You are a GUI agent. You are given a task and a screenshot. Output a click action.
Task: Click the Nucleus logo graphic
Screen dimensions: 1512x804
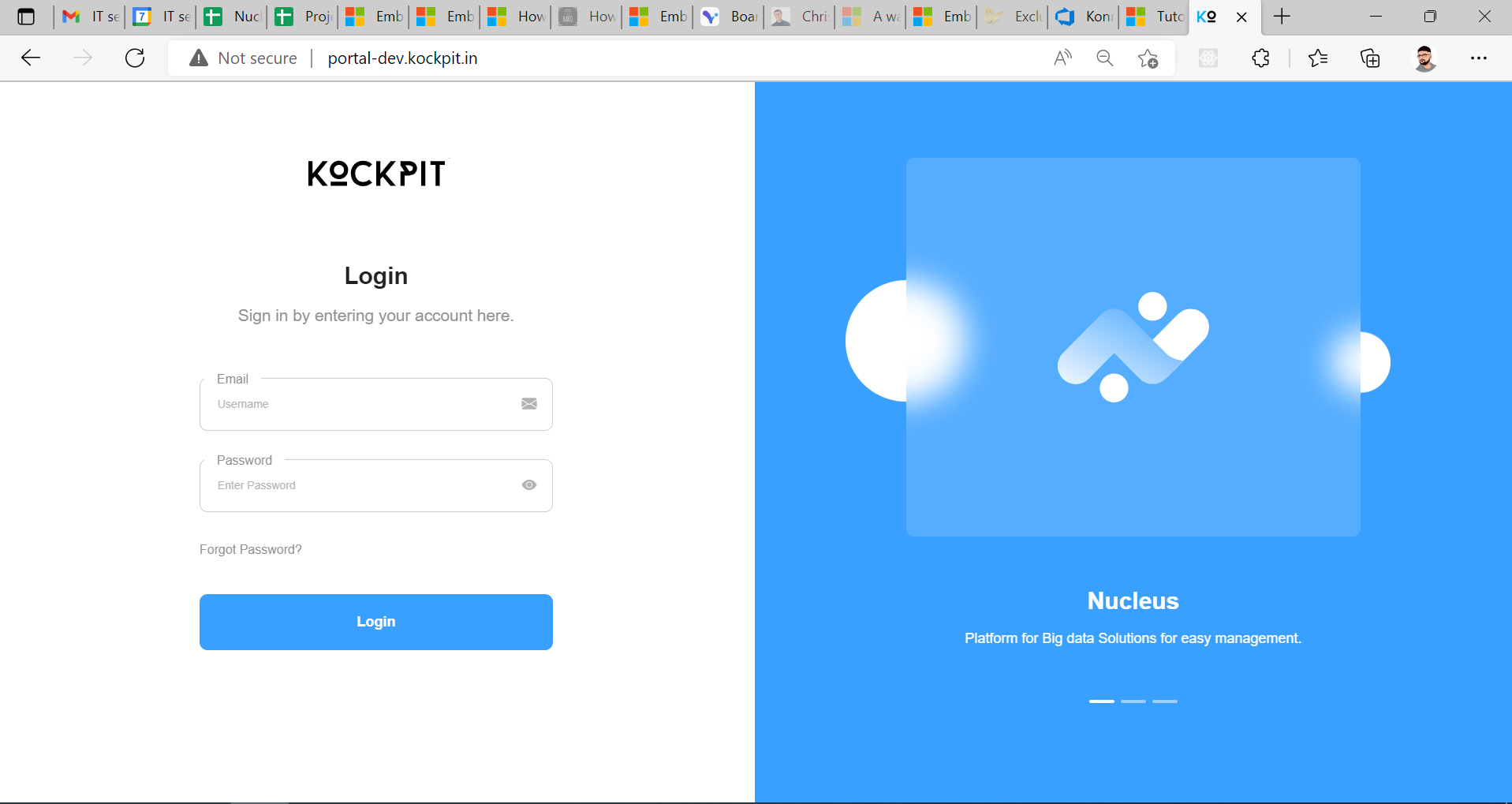click(x=1133, y=347)
